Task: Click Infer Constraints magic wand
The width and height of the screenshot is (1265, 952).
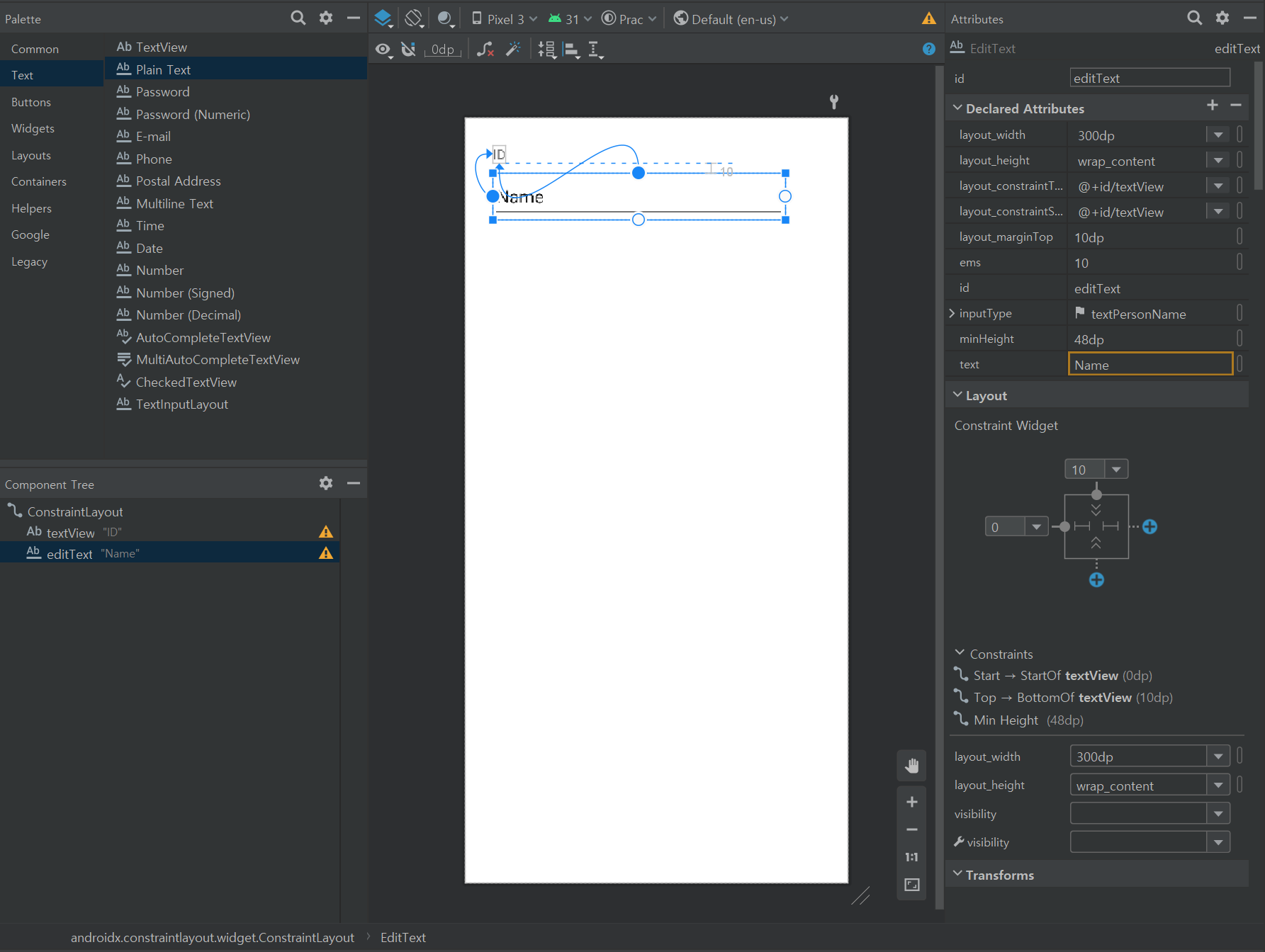Action: click(x=513, y=50)
